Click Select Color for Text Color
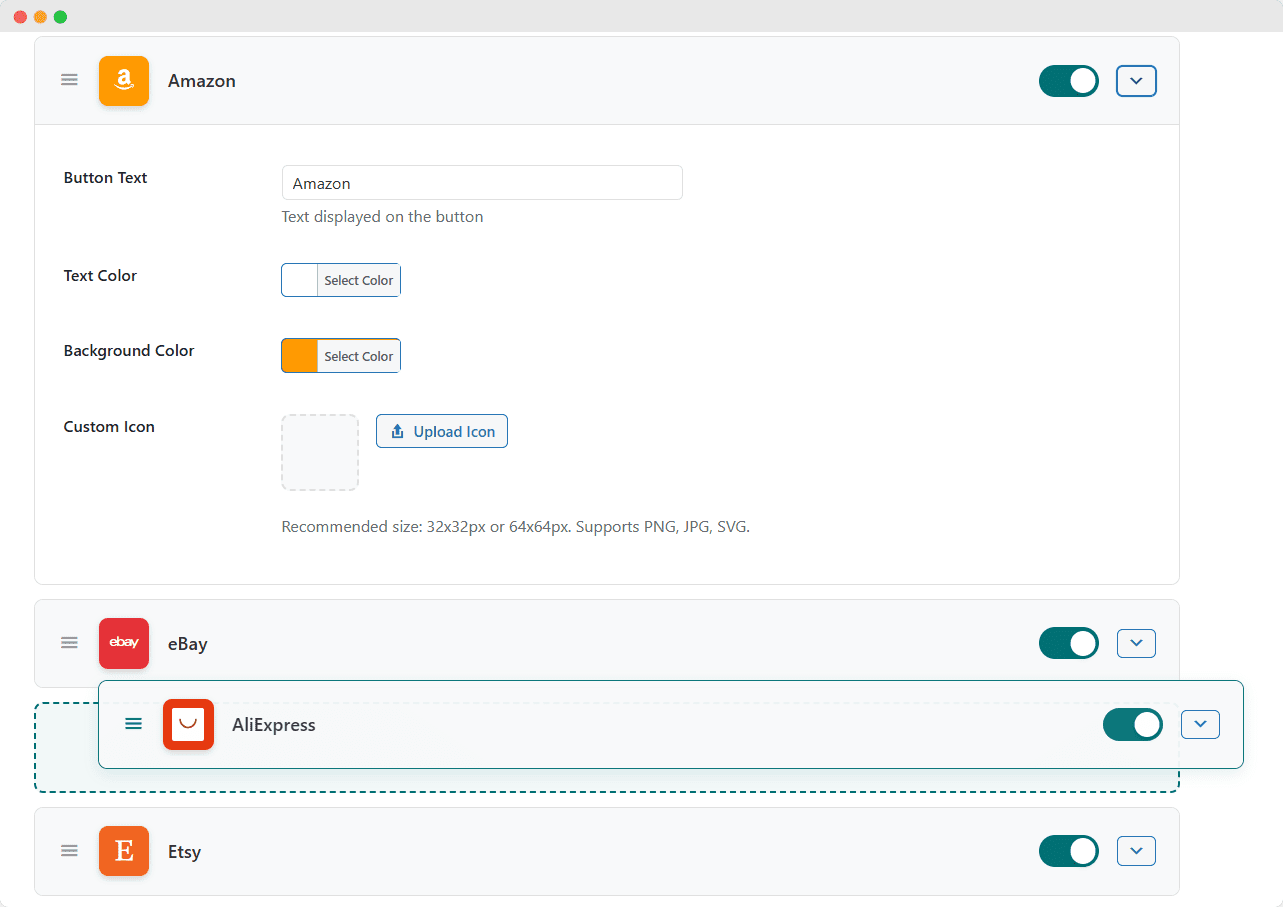The image size is (1283, 907). (358, 280)
